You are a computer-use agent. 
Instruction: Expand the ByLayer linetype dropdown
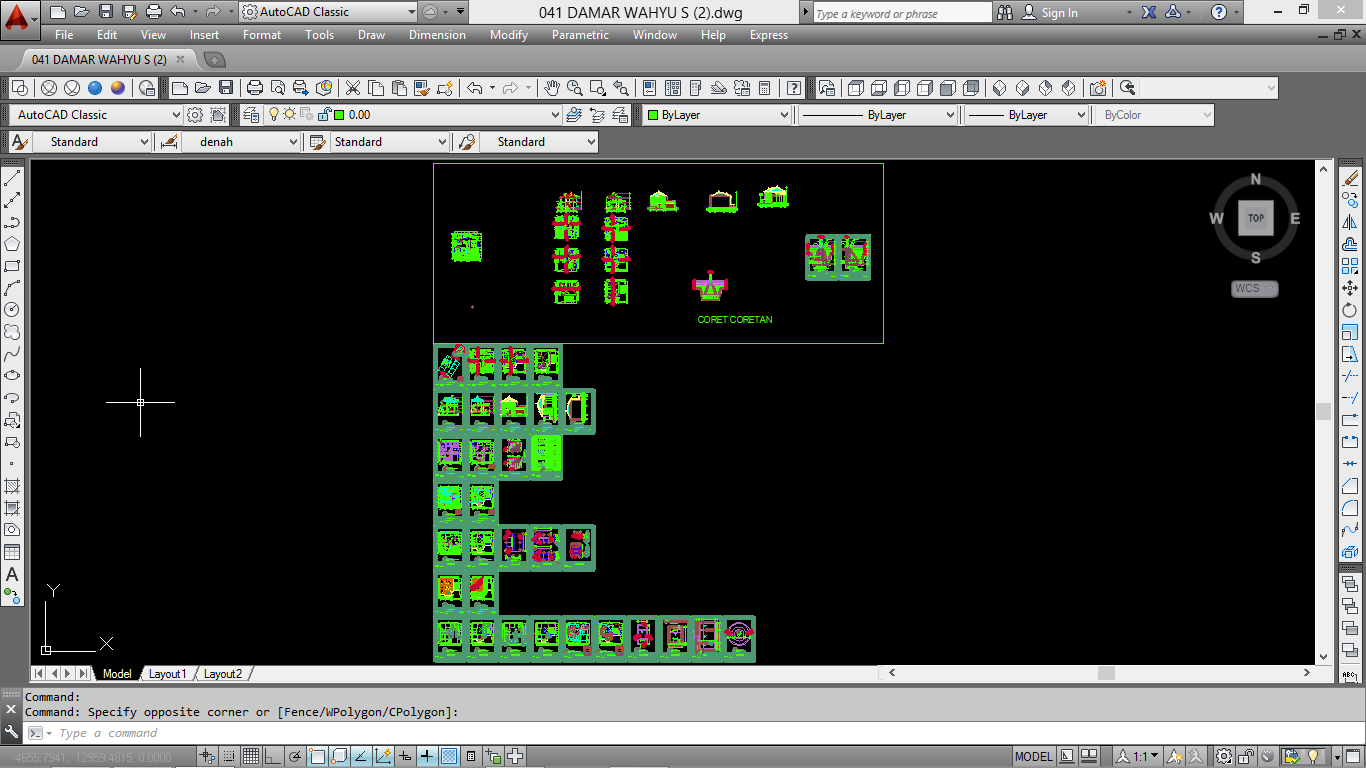pos(950,114)
